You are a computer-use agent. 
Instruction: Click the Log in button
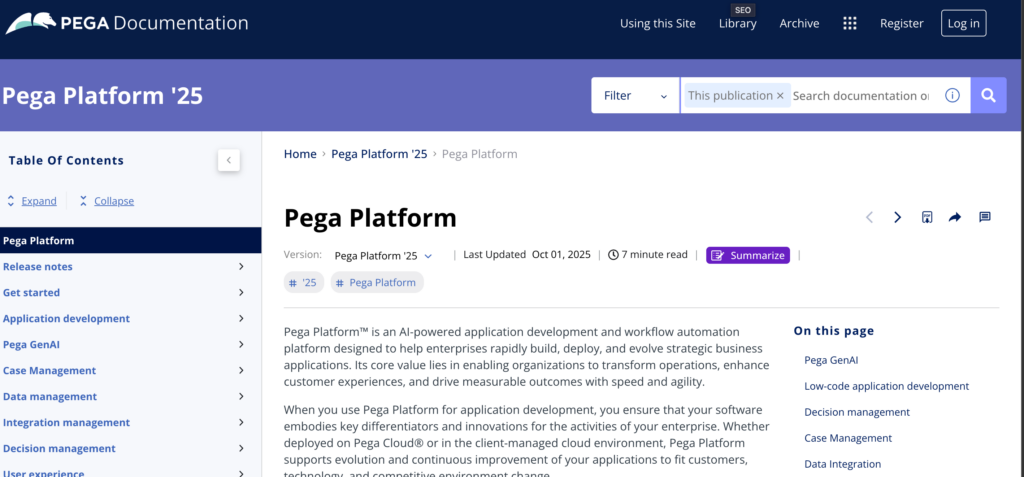pos(963,24)
